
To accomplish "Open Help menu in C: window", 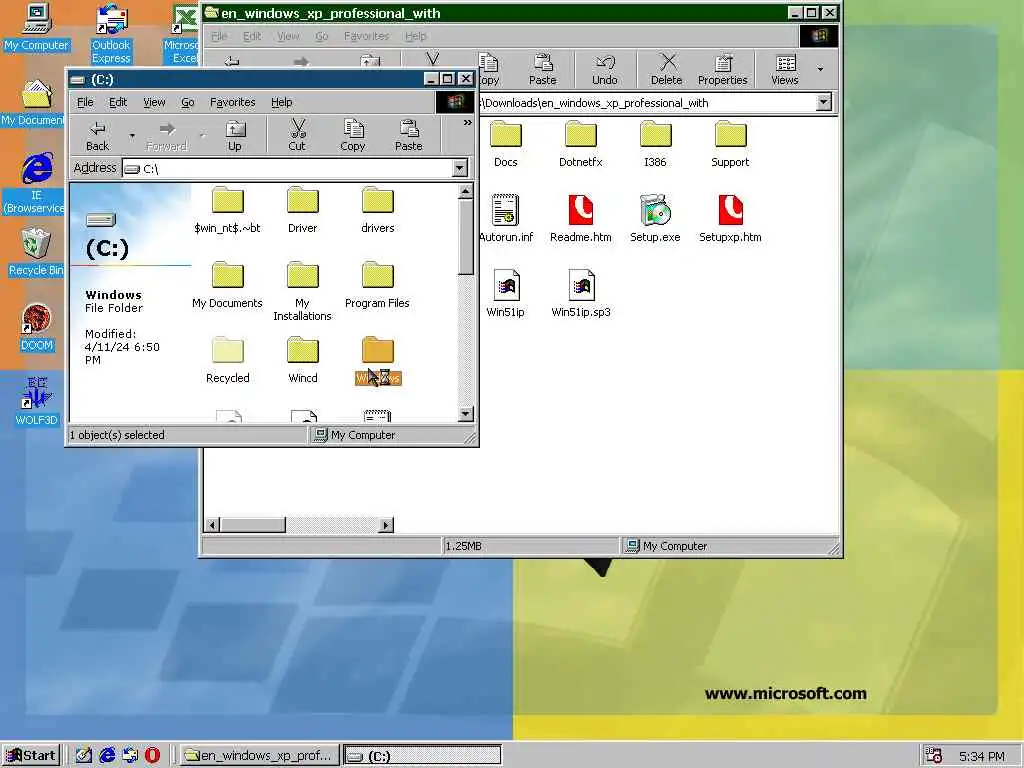I will tap(281, 102).
